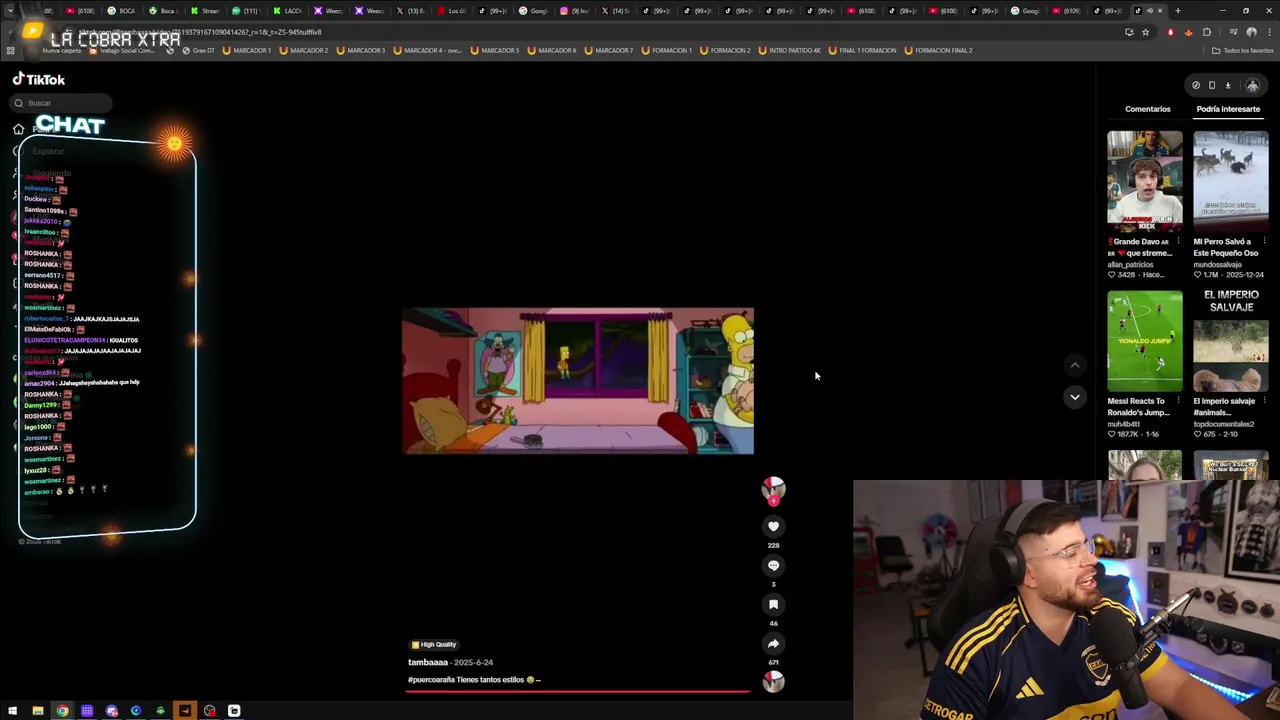Open the Todos los favoritos folder

1243,50
